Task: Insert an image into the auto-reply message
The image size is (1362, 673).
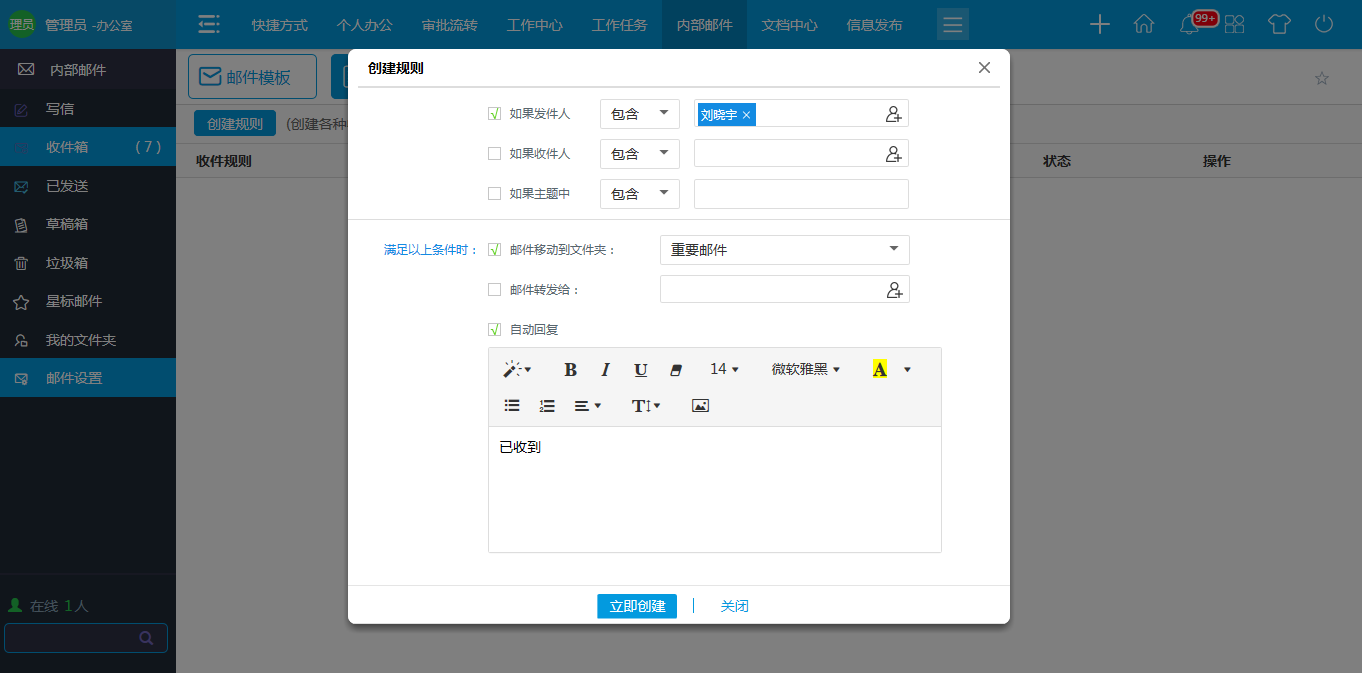Action: [x=700, y=405]
